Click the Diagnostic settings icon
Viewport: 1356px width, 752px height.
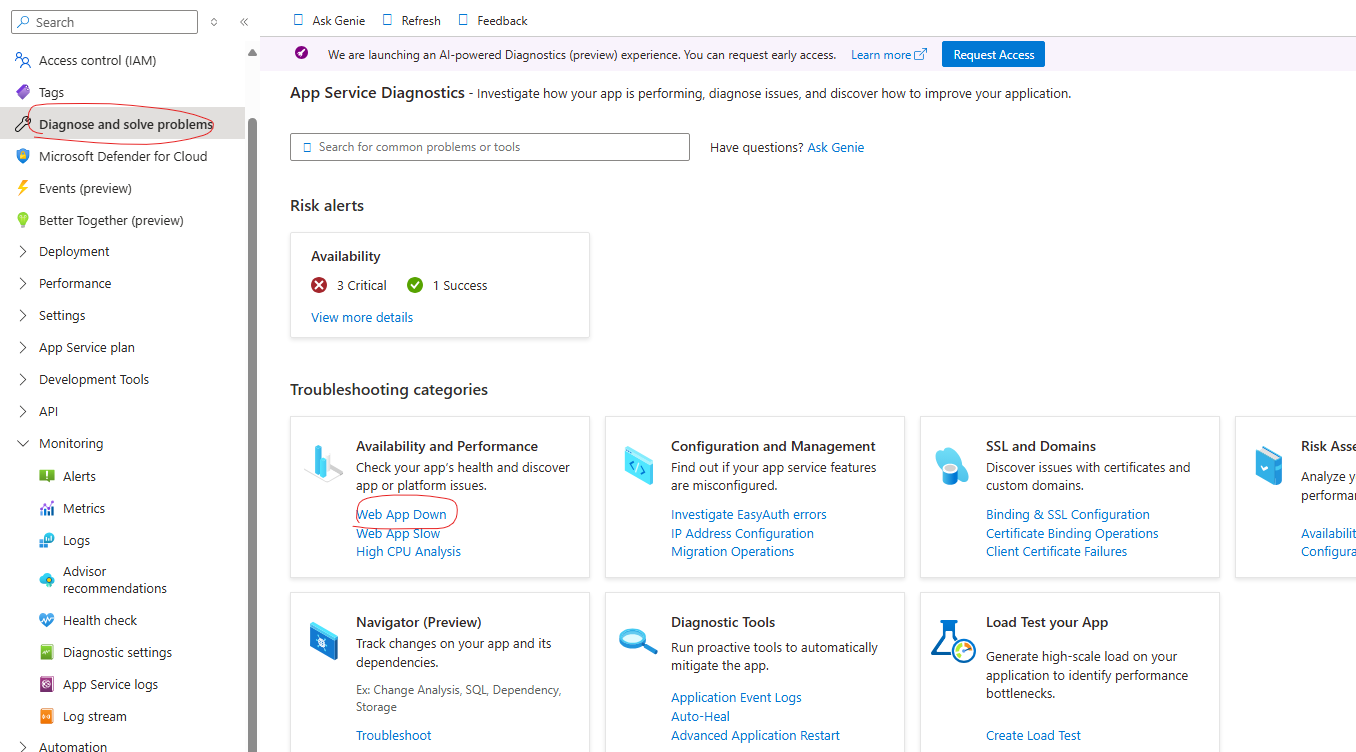click(x=47, y=652)
